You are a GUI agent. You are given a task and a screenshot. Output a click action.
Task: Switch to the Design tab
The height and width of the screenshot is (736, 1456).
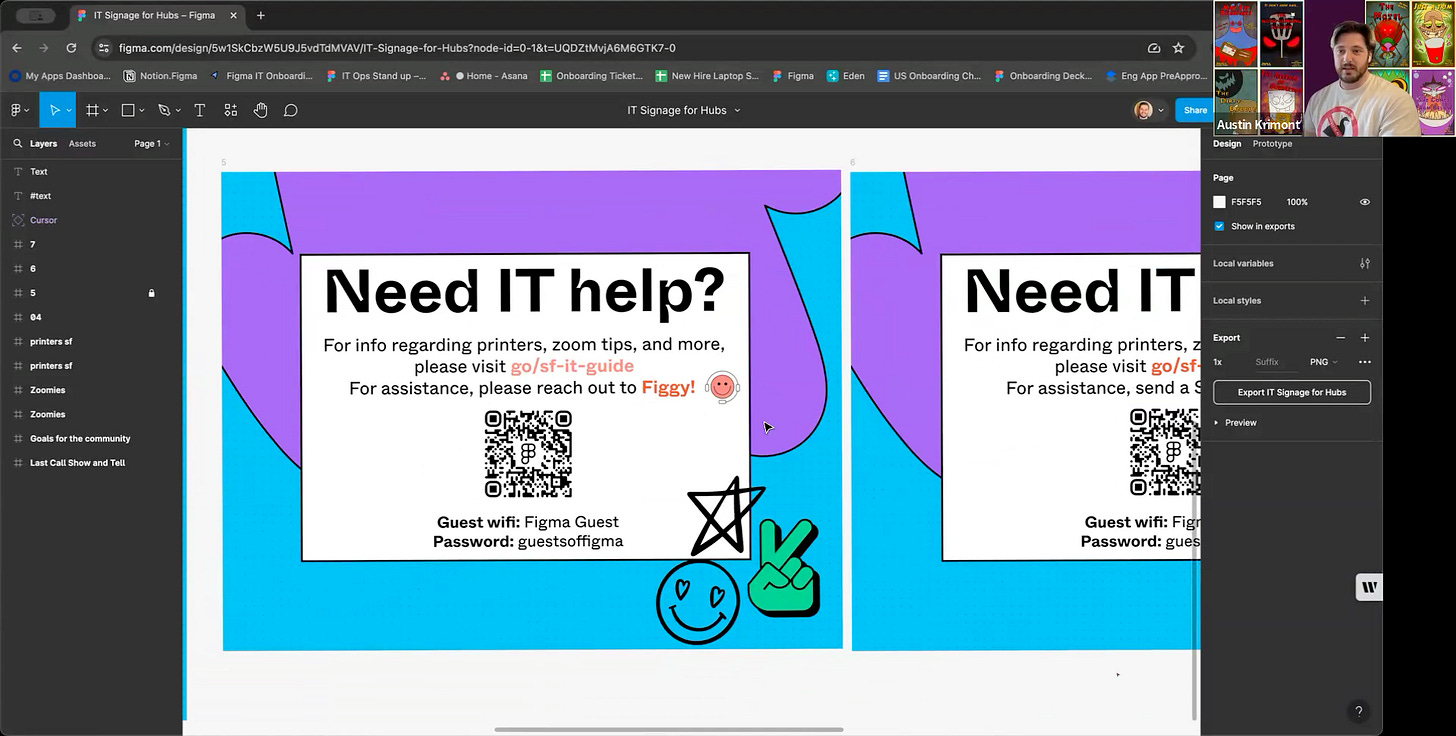(x=1227, y=144)
